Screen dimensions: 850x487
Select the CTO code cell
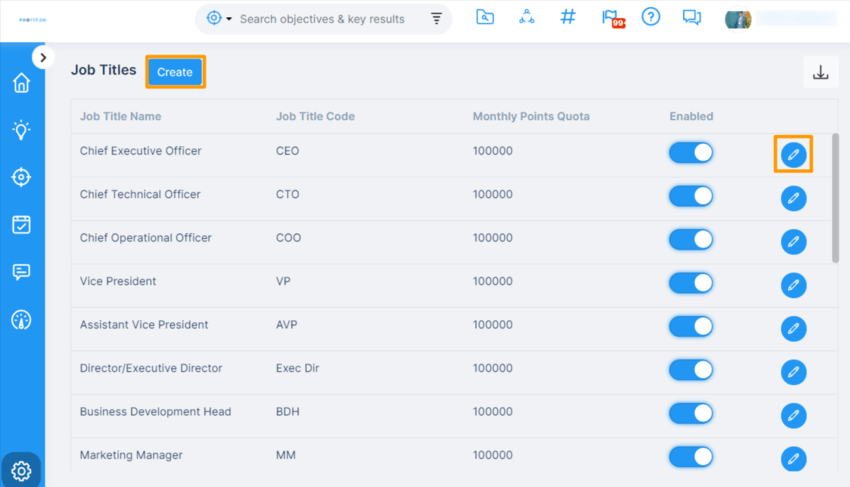coord(287,194)
